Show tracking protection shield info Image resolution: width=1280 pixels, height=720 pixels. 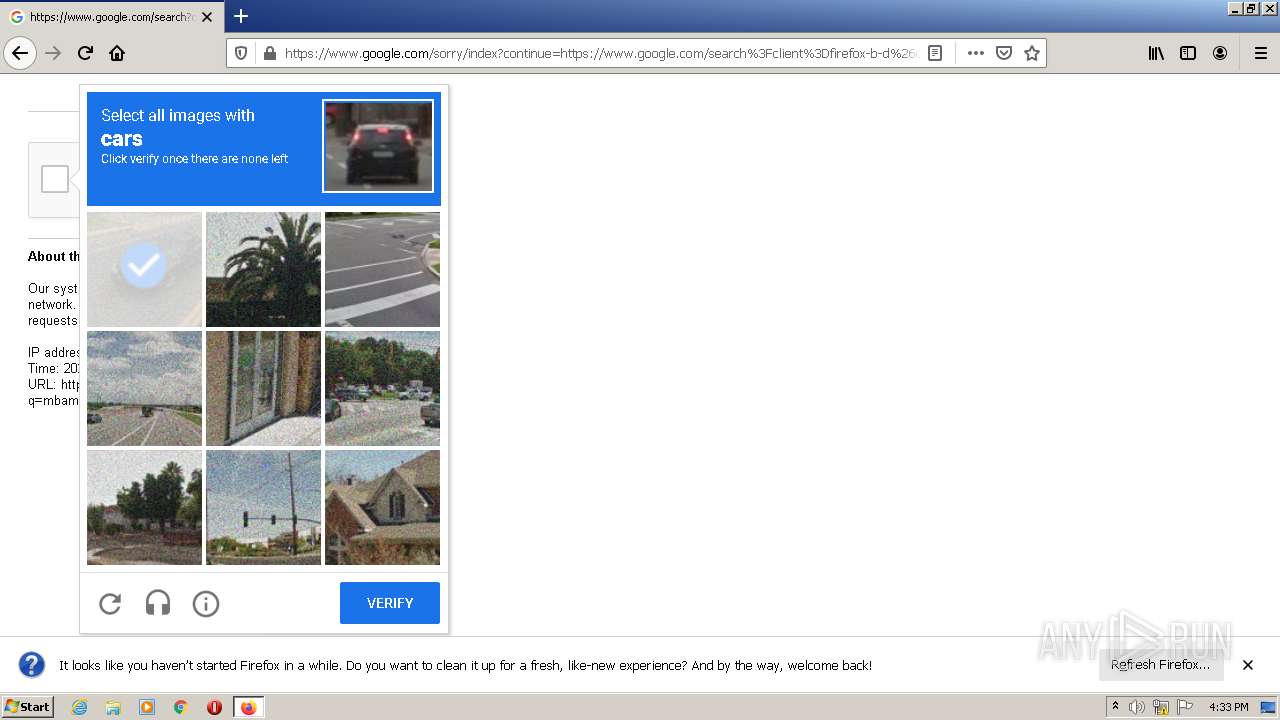tap(241, 53)
